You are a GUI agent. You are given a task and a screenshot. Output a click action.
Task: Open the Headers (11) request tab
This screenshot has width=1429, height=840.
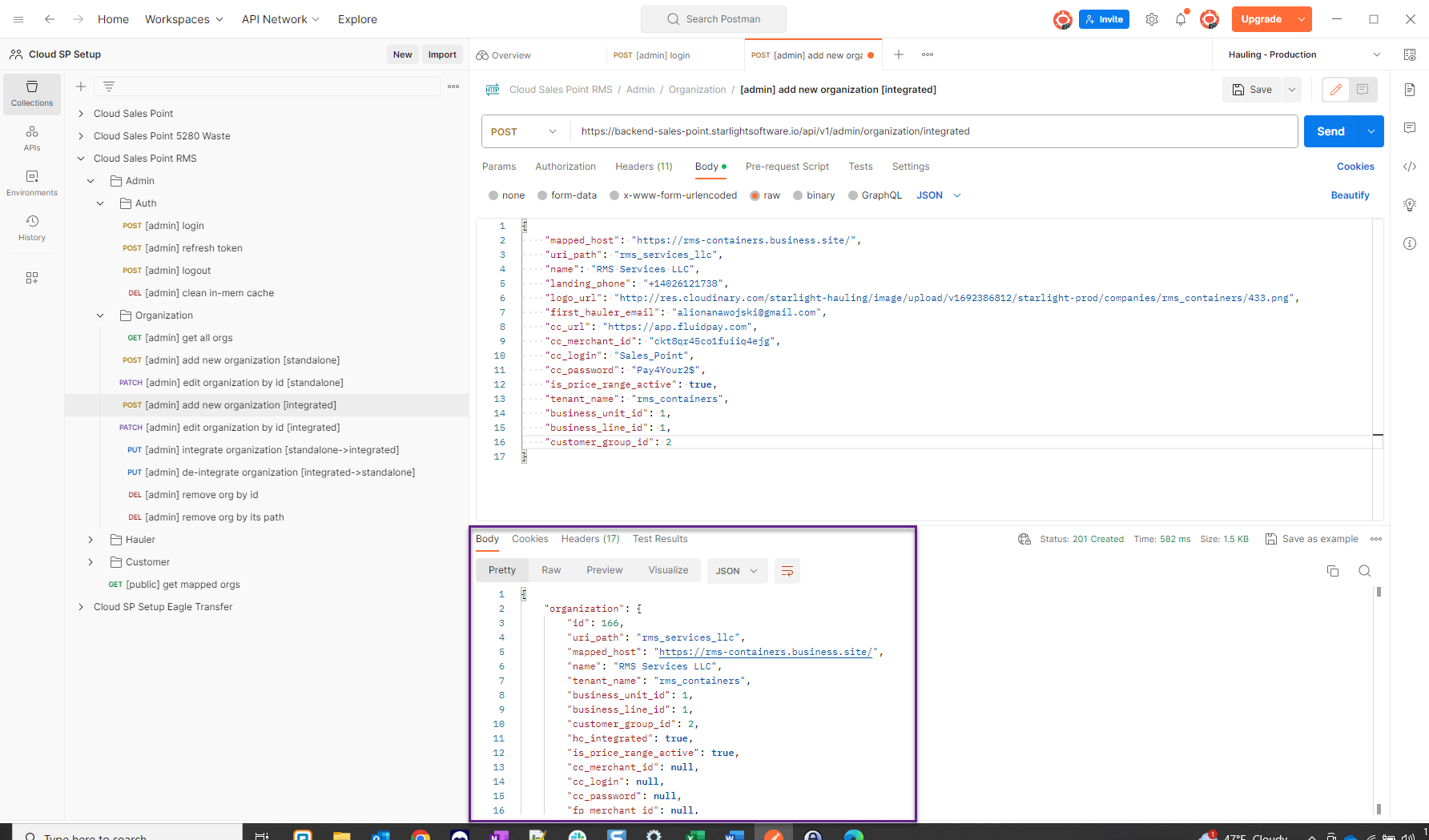click(644, 167)
